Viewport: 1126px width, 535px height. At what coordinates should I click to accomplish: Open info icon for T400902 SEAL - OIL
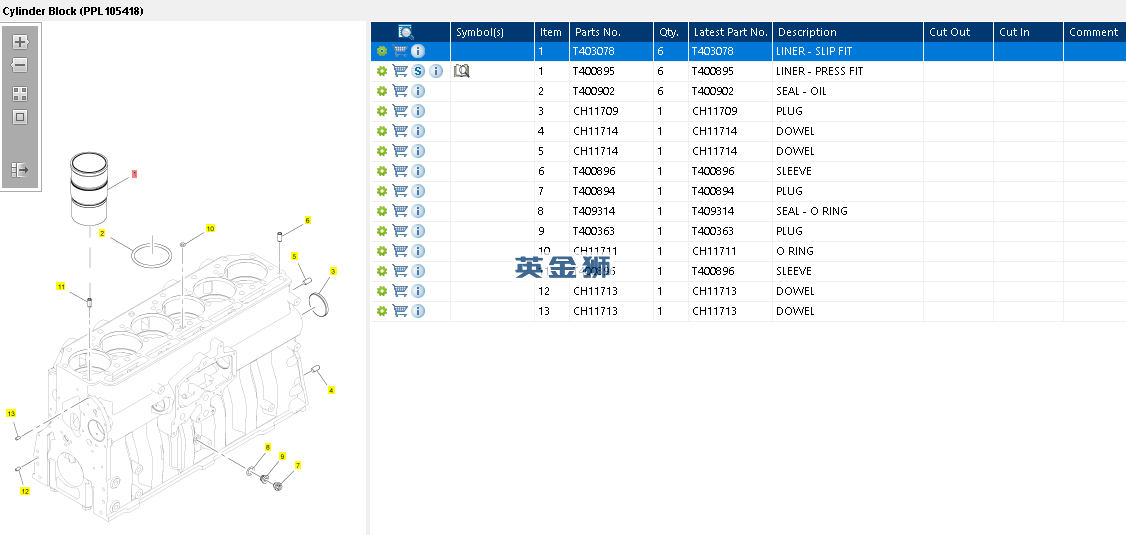coord(418,91)
